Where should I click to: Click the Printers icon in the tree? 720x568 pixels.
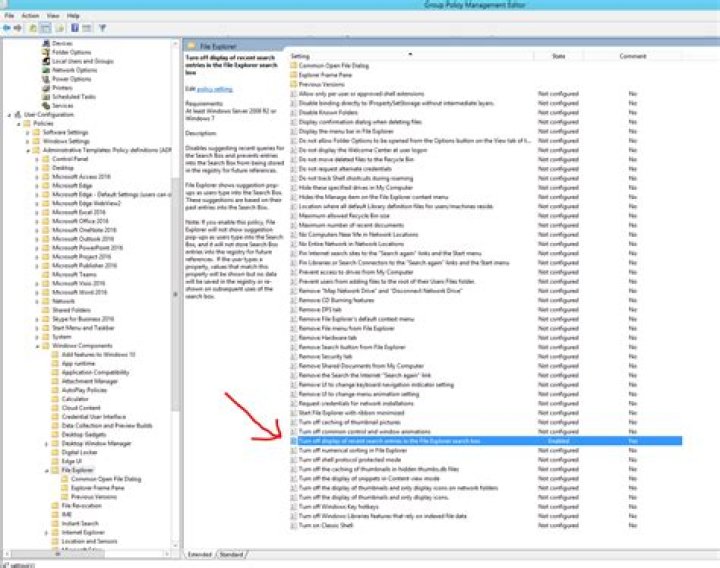[46, 88]
